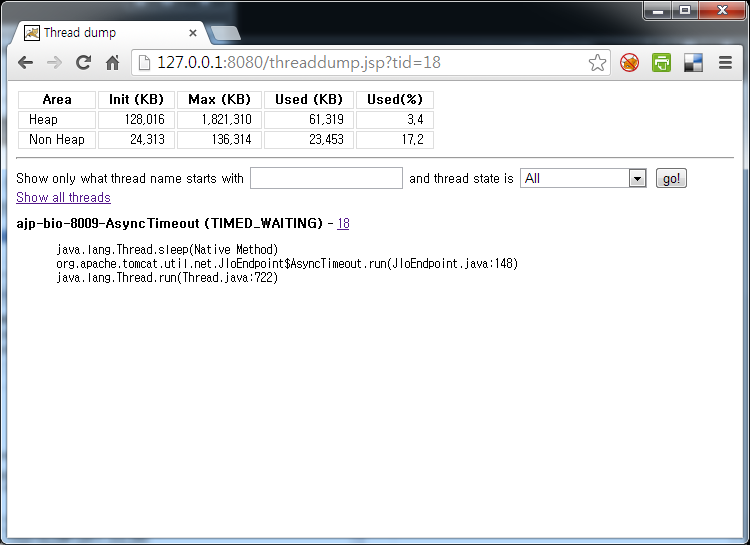Click the Used(%) column header
This screenshot has width=750, height=545.
coord(394,100)
